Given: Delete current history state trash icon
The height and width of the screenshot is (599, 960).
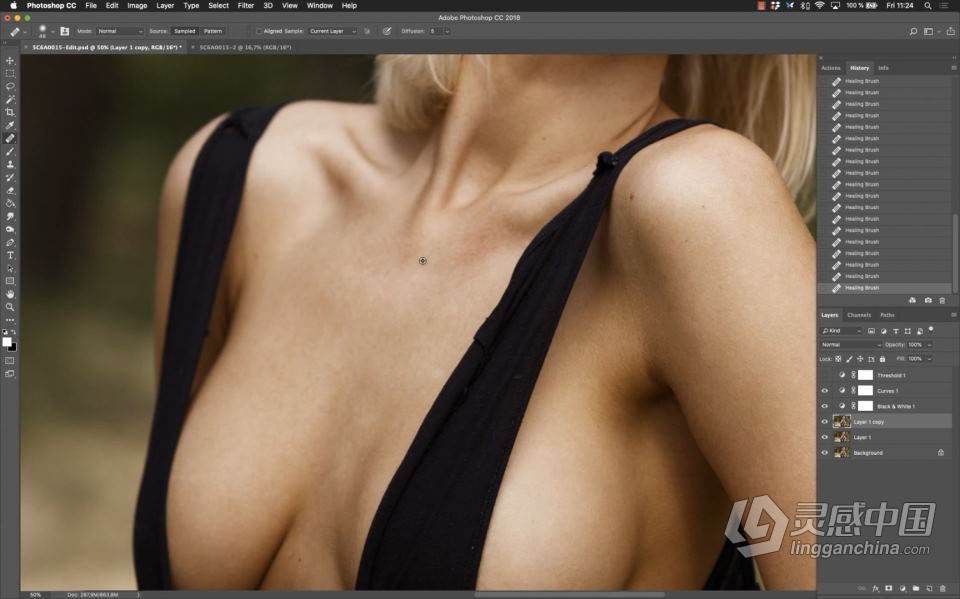Looking at the screenshot, I should (x=942, y=300).
